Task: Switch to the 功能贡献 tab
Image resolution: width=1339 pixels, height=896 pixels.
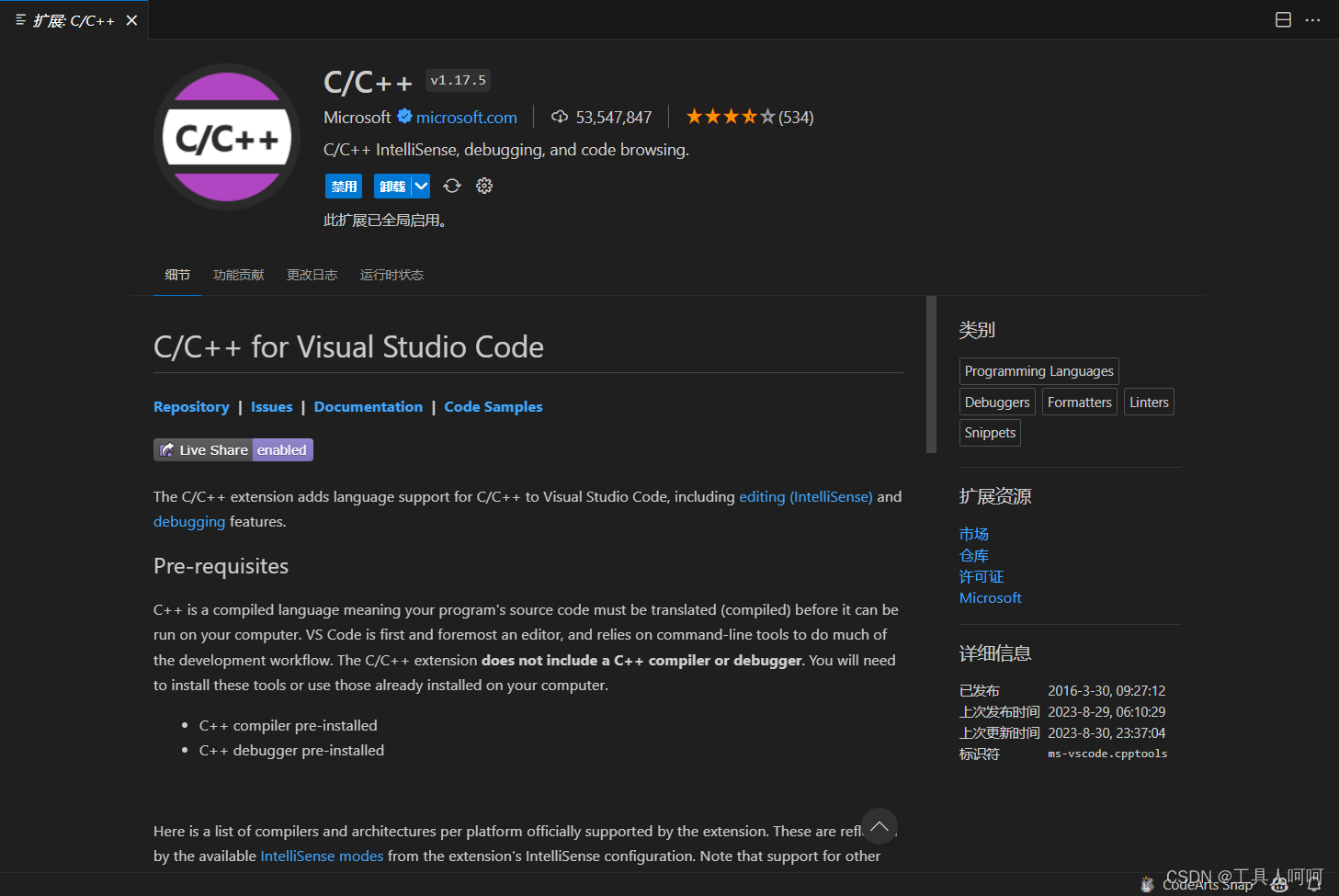Action: [x=239, y=275]
